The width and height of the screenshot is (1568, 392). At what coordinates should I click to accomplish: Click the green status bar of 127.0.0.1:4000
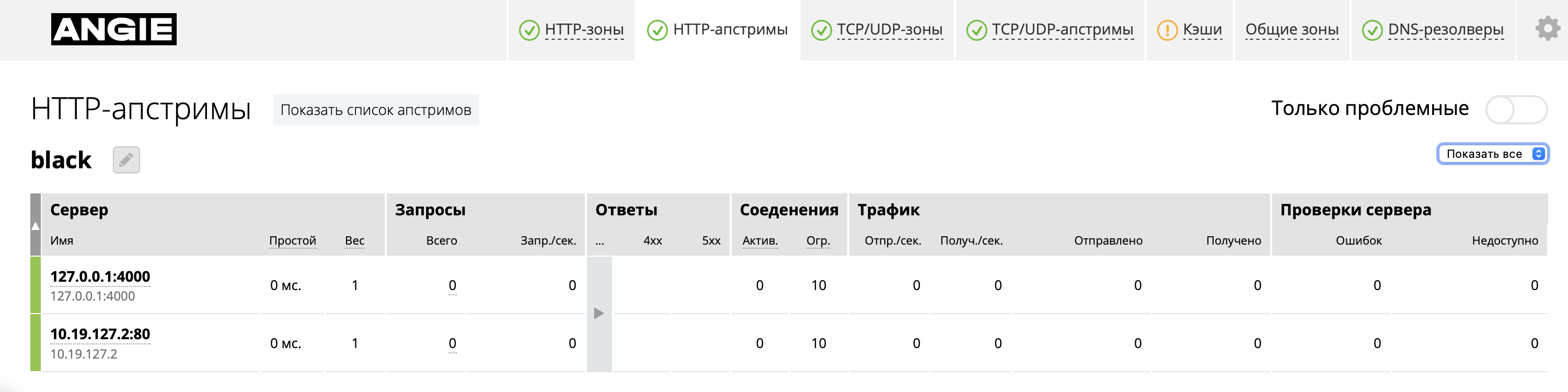(36, 285)
